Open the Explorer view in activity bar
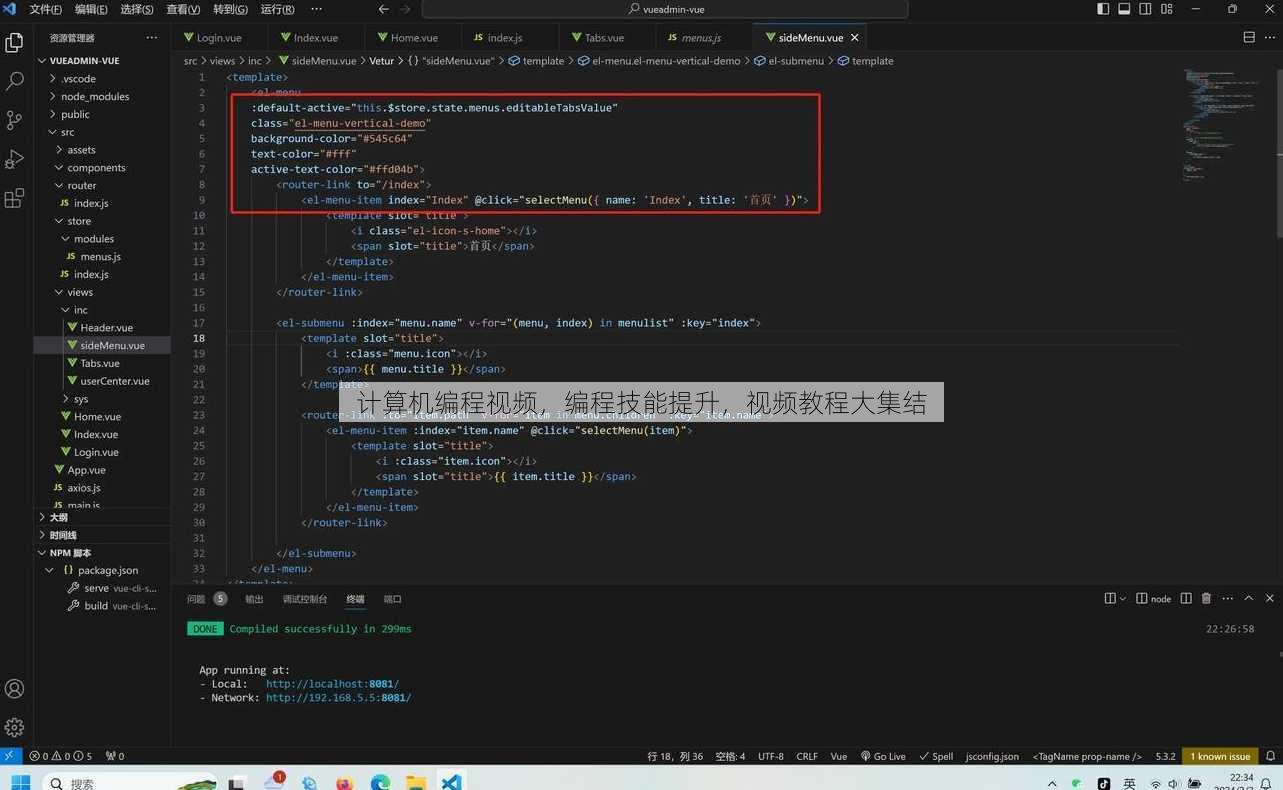 click(14, 43)
